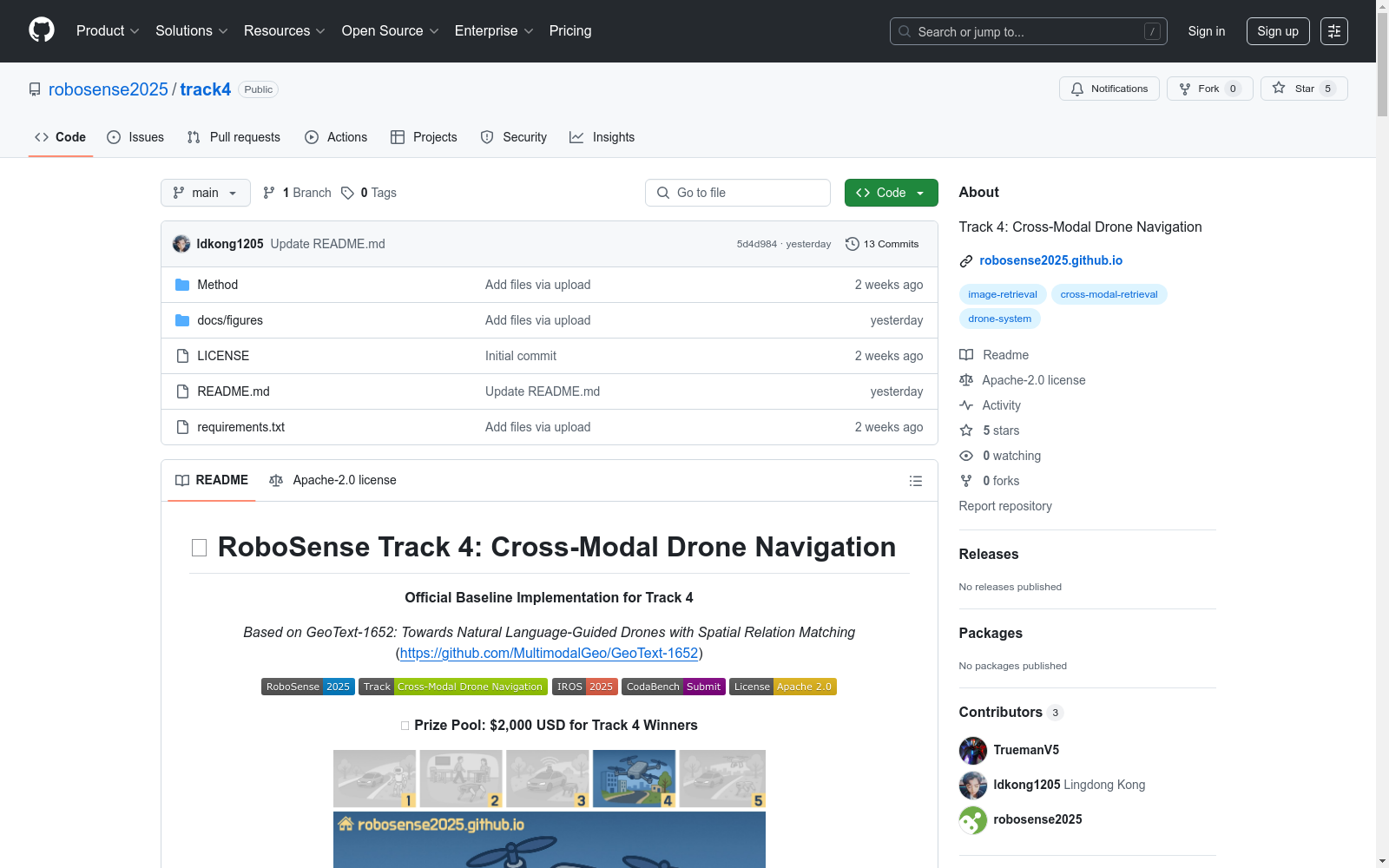Click the 0 forks sidebar link

click(990, 481)
